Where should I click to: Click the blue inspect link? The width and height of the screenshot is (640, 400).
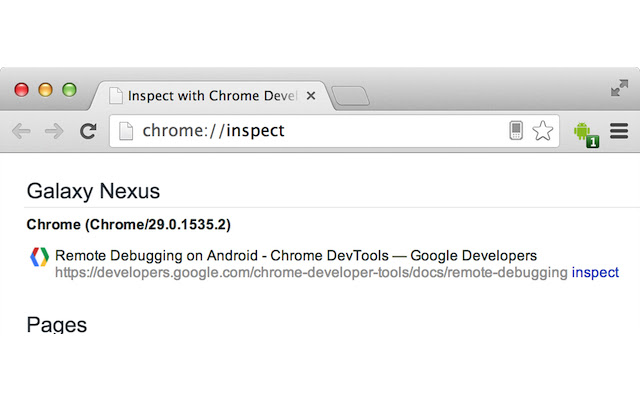pyautogui.click(x=595, y=272)
